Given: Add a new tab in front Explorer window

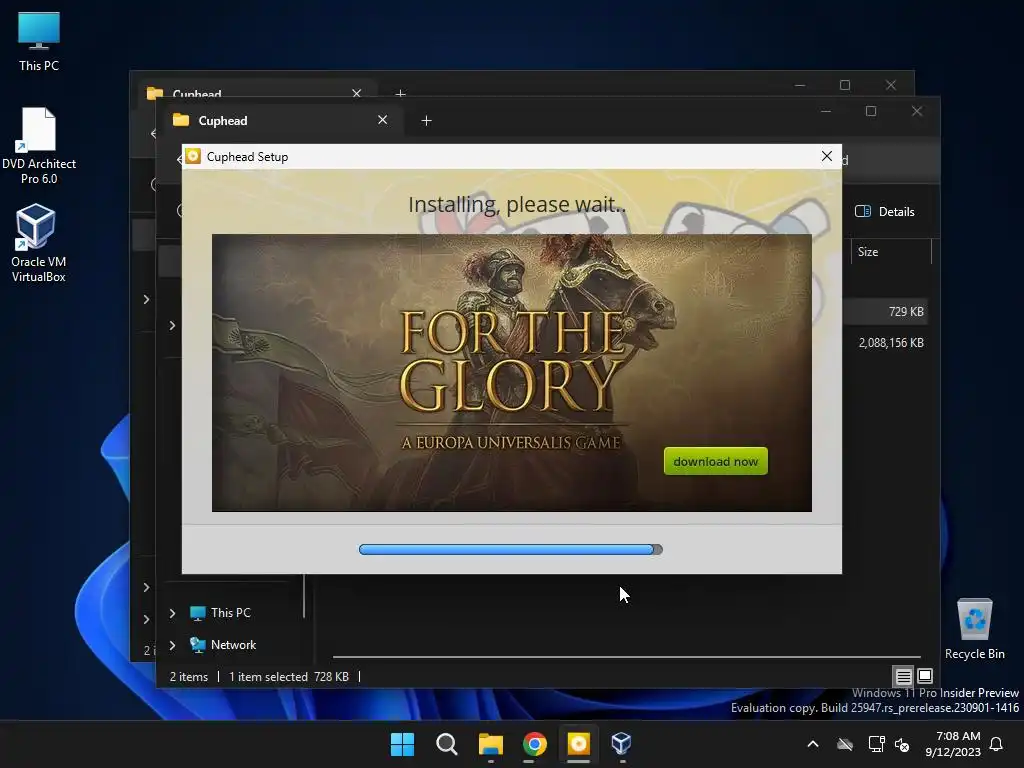Looking at the screenshot, I should [426, 121].
